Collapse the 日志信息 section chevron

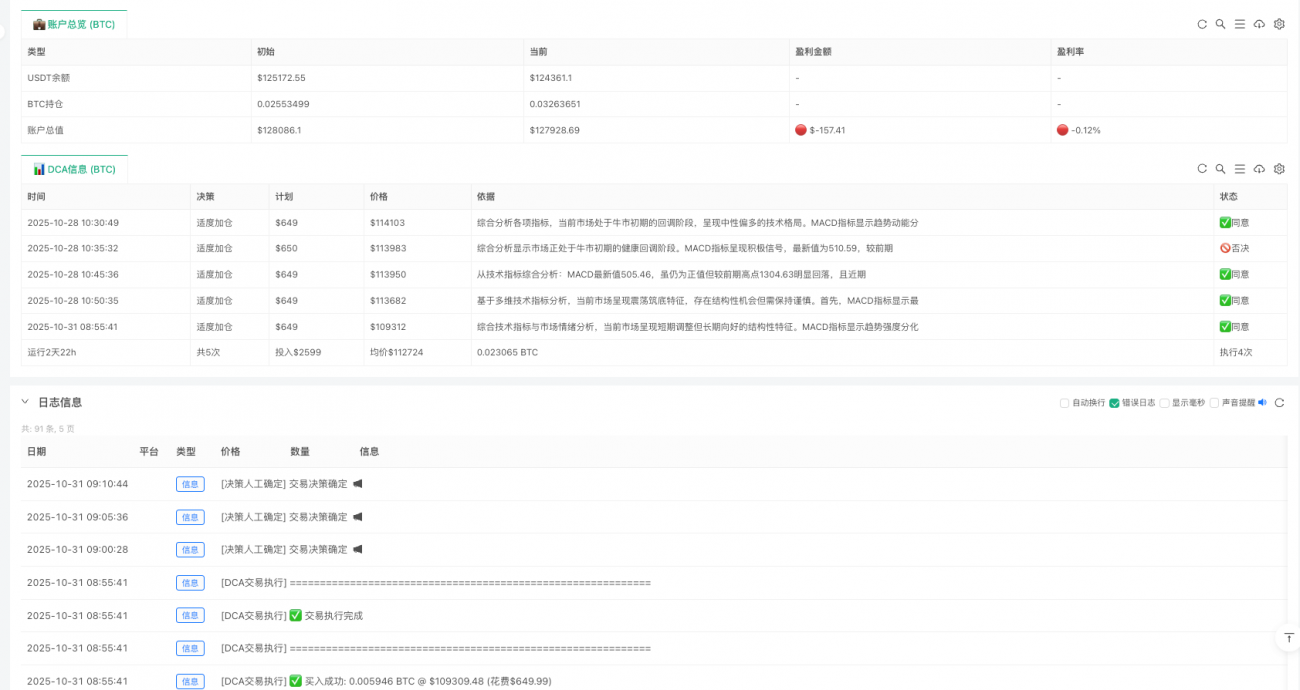(x=25, y=402)
